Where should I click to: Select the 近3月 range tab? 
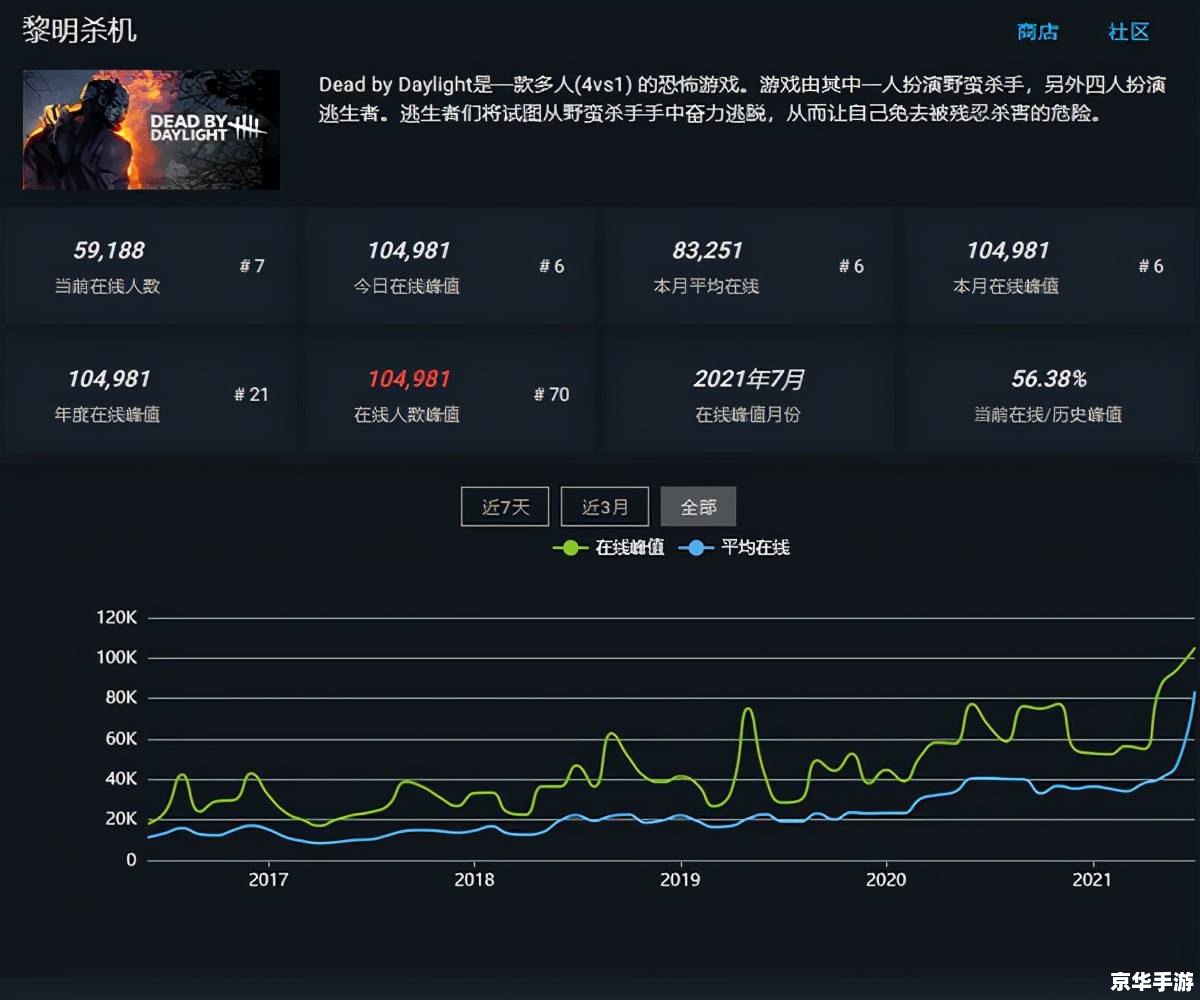[x=605, y=507]
